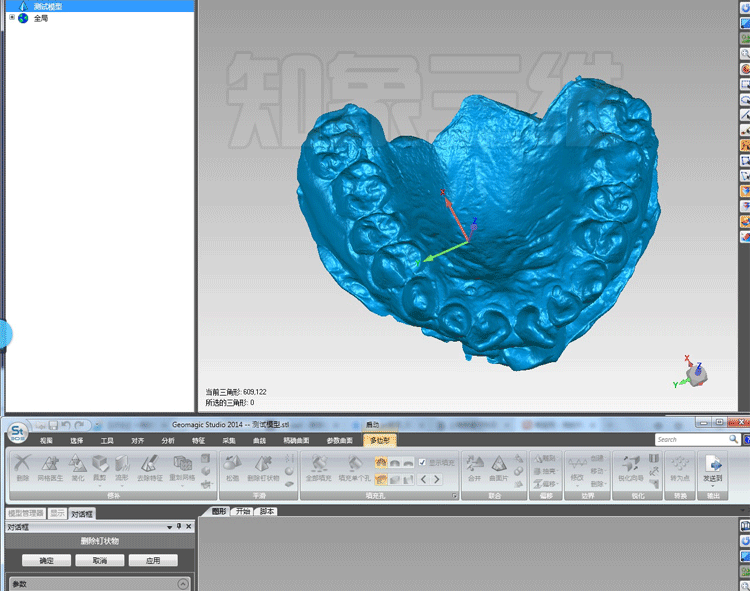Click the previous hole left-arrow button

[x=423, y=479]
